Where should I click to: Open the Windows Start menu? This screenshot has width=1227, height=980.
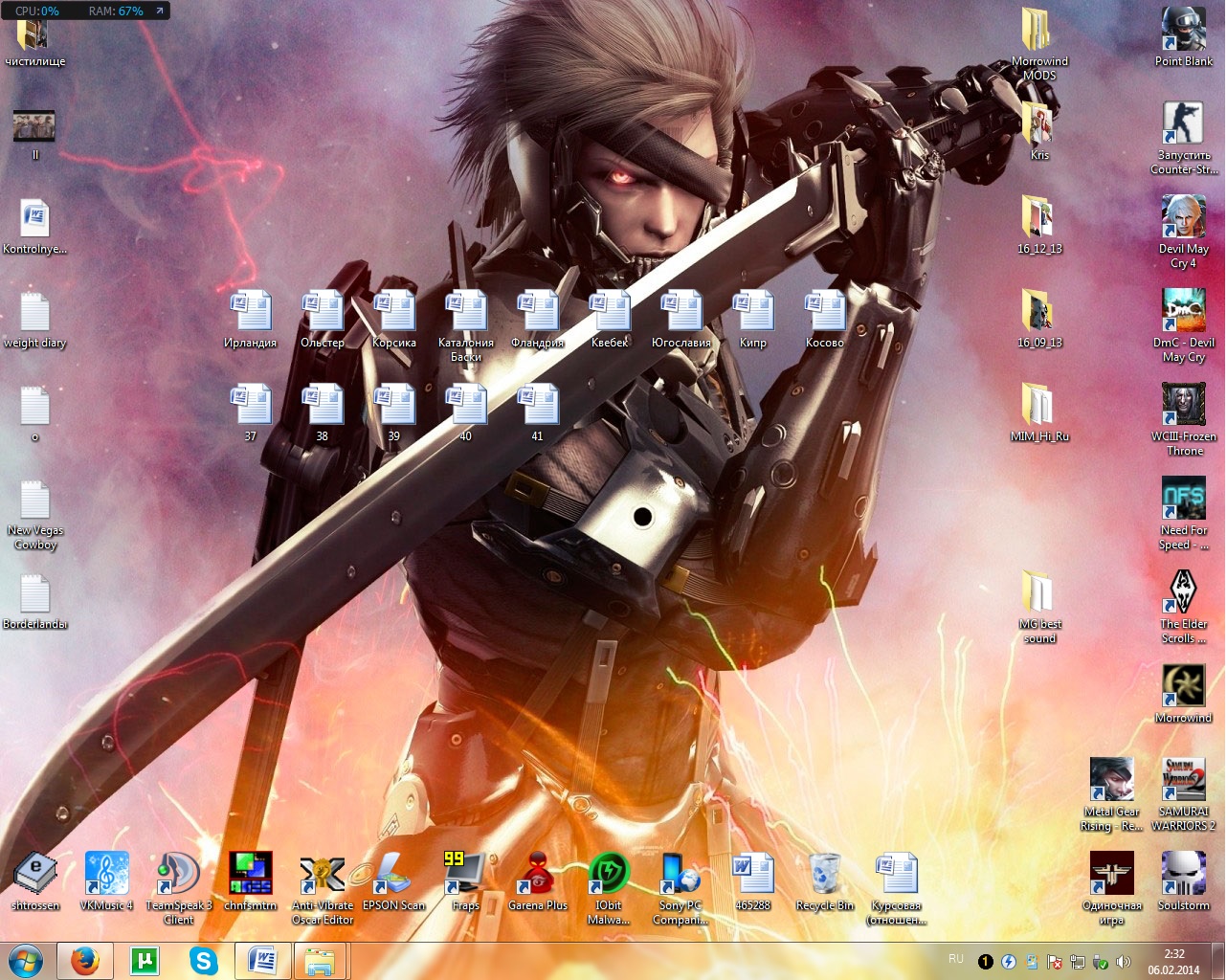click(25, 960)
